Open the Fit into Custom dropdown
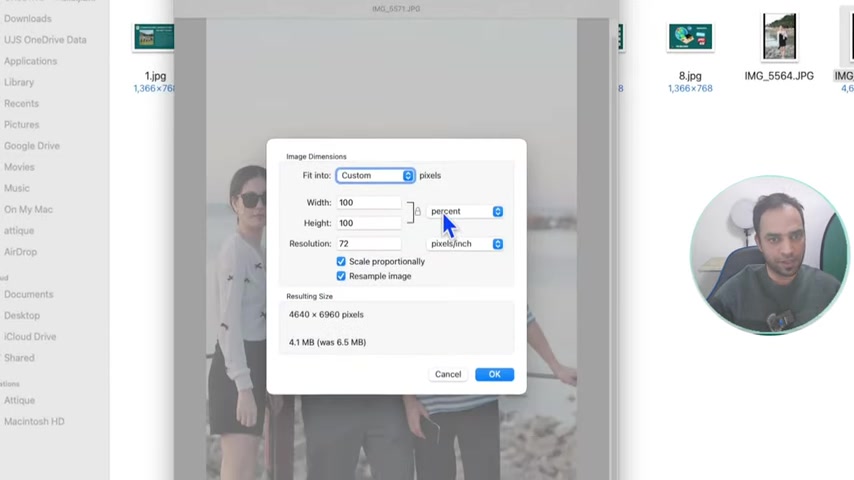The image size is (854, 480). 375,175
